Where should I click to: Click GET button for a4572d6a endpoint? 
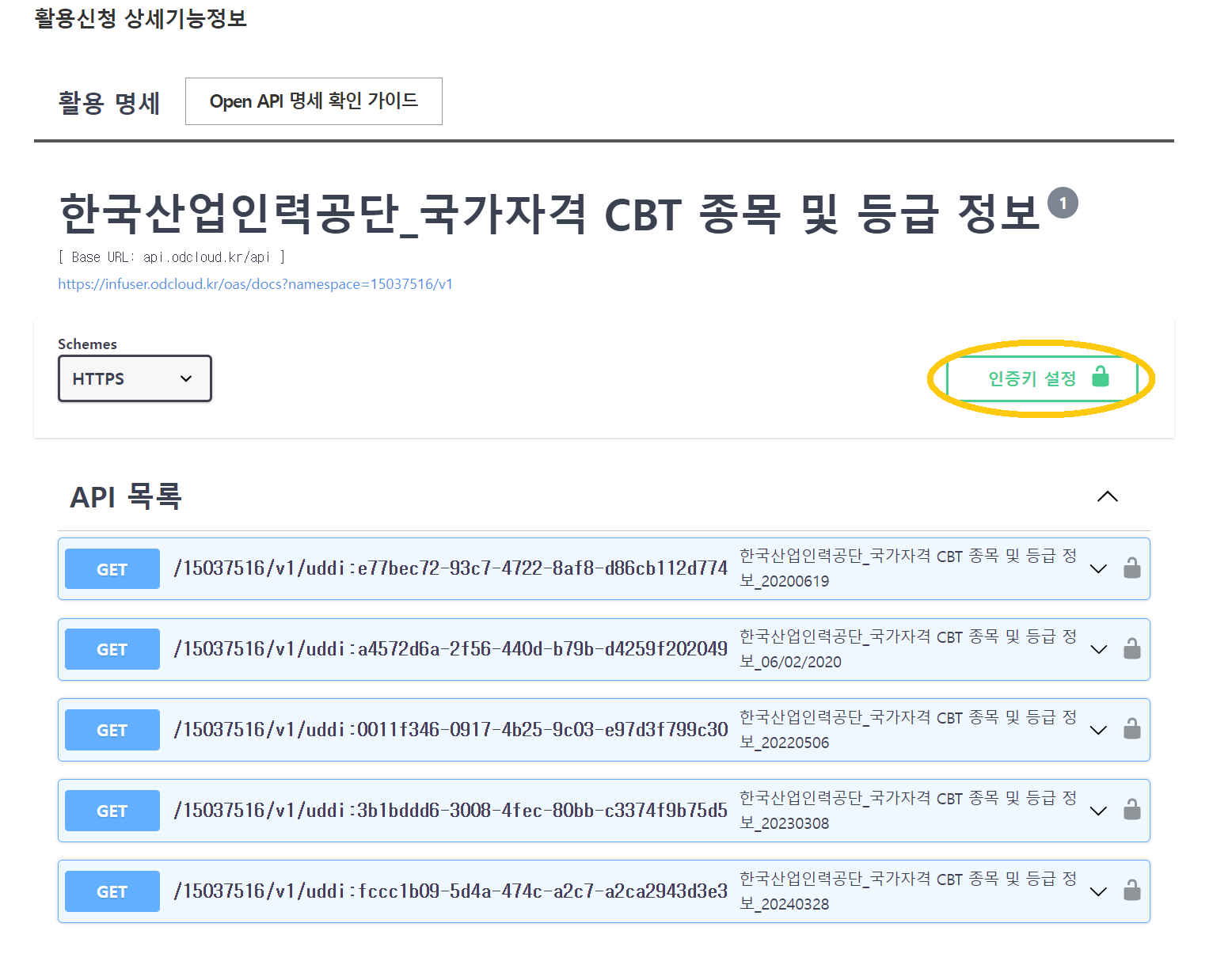(112, 649)
